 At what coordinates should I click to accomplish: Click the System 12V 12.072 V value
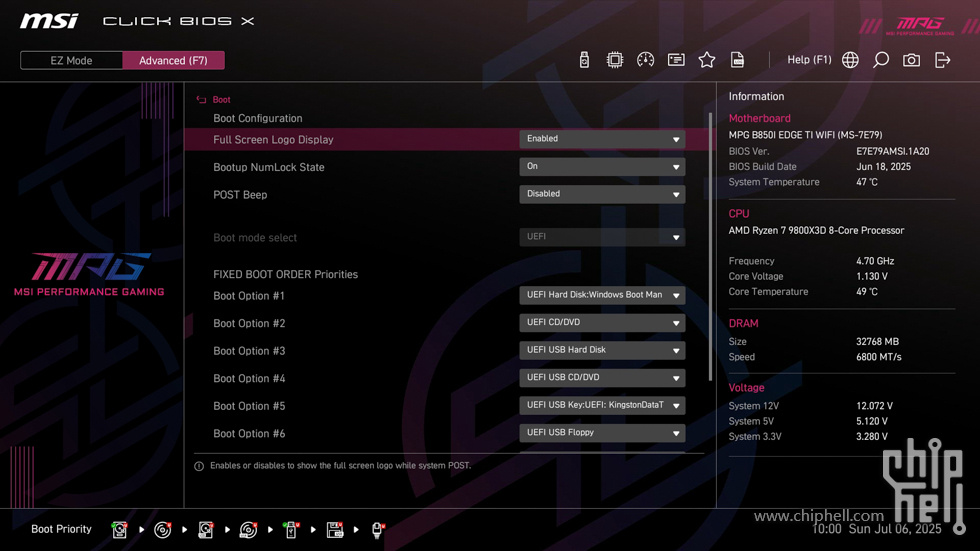tap(874, 406)
